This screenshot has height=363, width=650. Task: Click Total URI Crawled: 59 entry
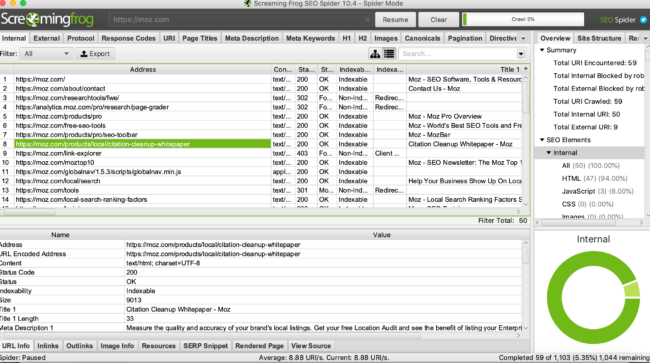pyautogui.click(x=587, y=102)
